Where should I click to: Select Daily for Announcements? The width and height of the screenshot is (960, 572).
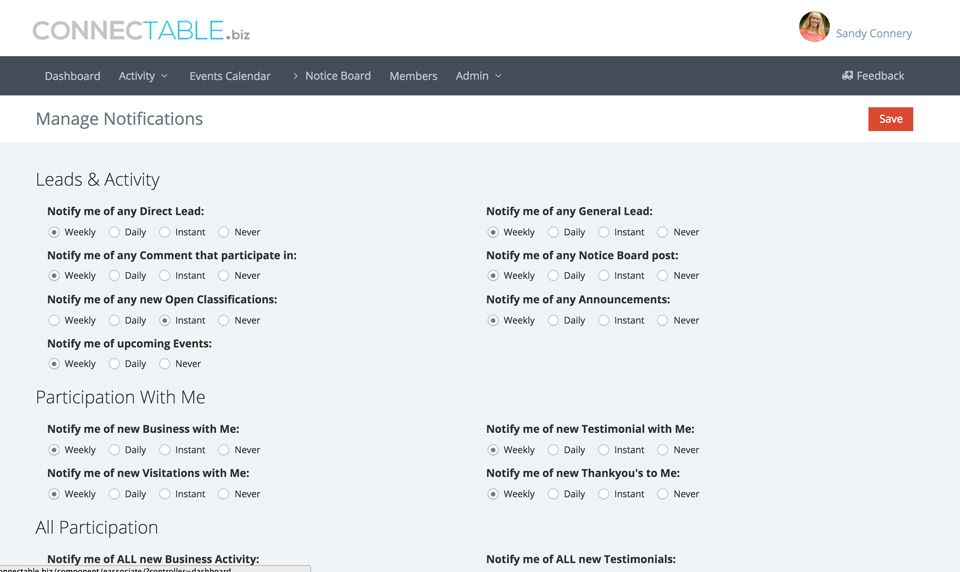point(553,320)
